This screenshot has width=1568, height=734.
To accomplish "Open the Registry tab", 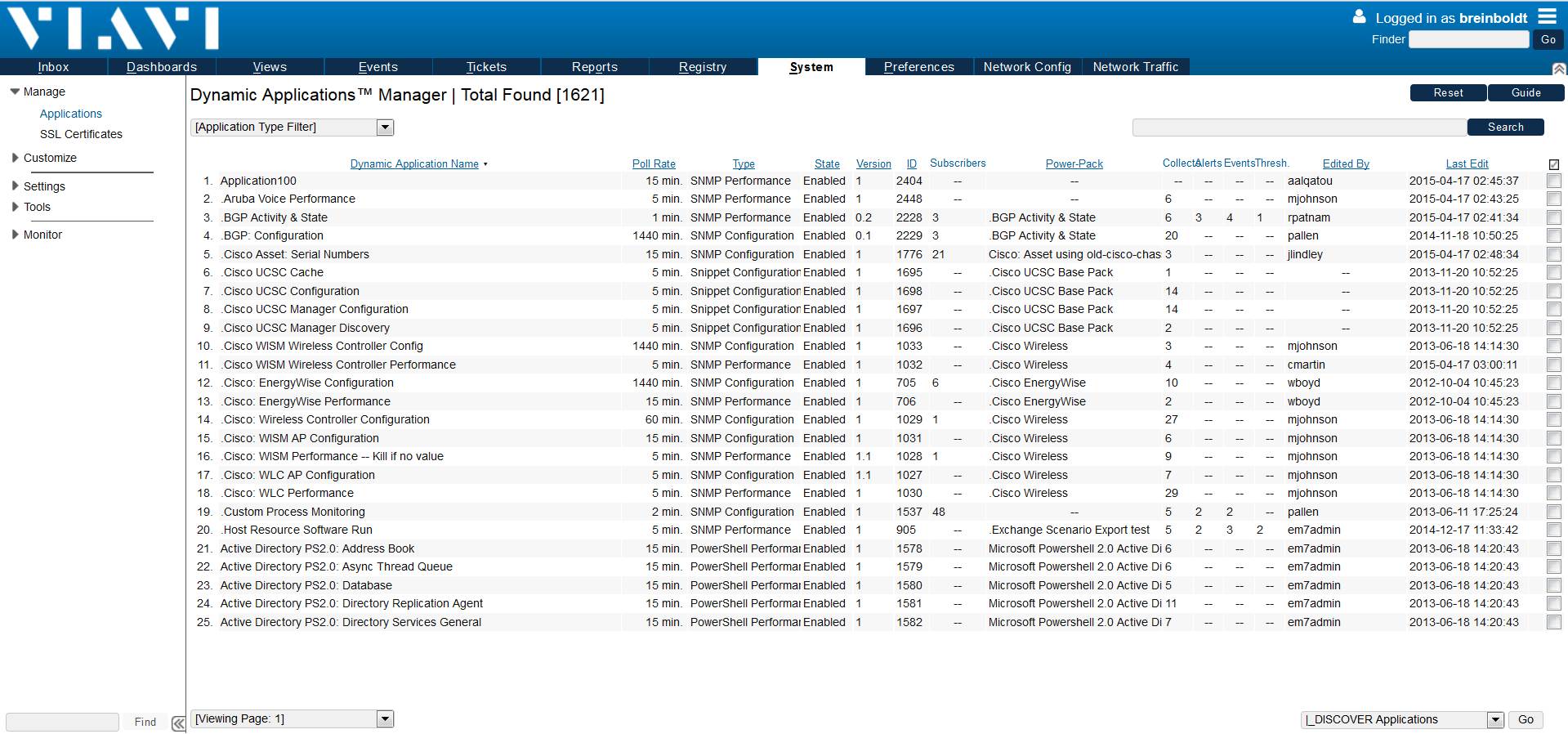I will tap(703, 67).
